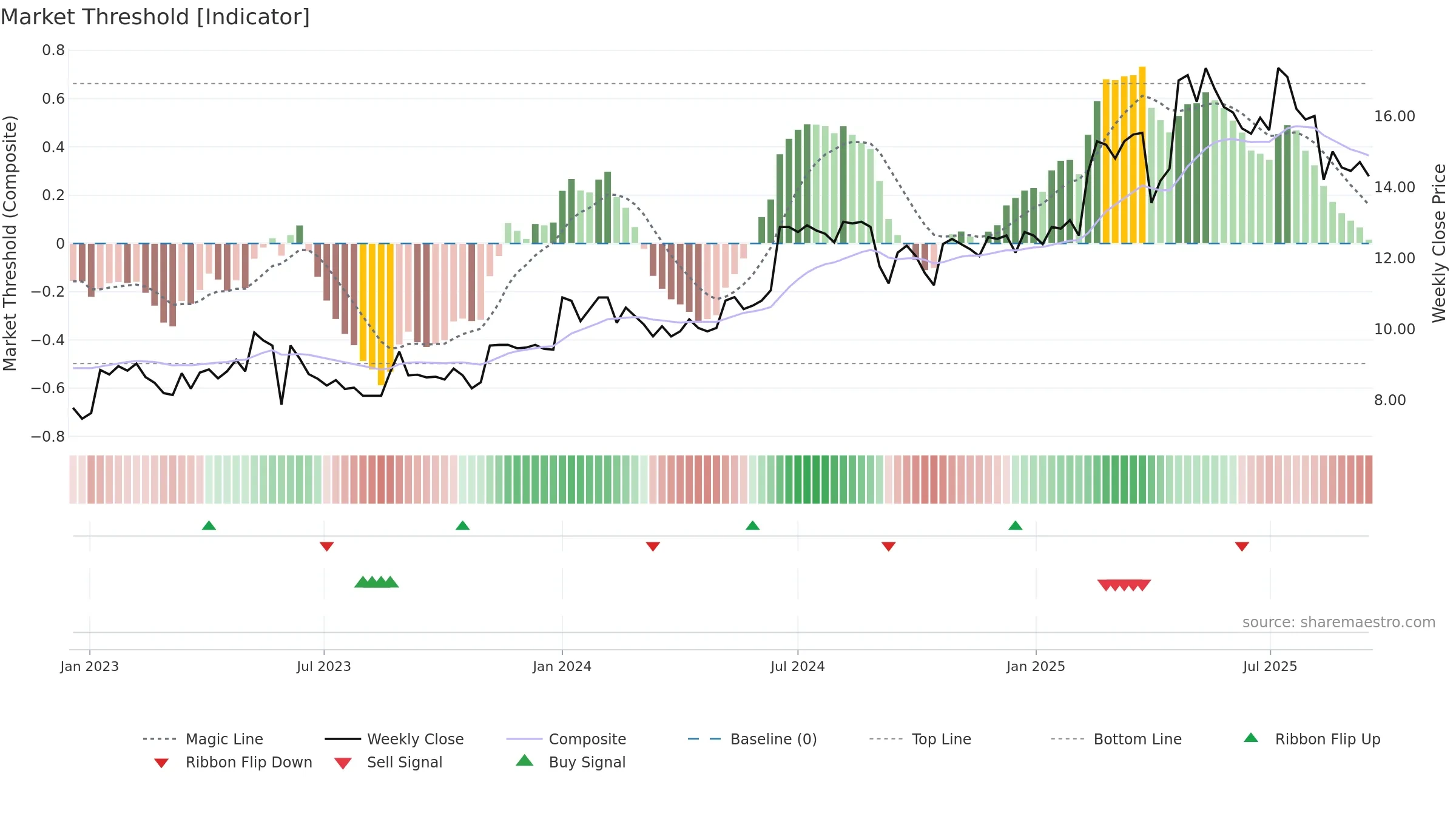This screenshot has width=1456, height=819.
Task: Toggle the Bottom Line legend entry
Action: (x=1116, y=739)
